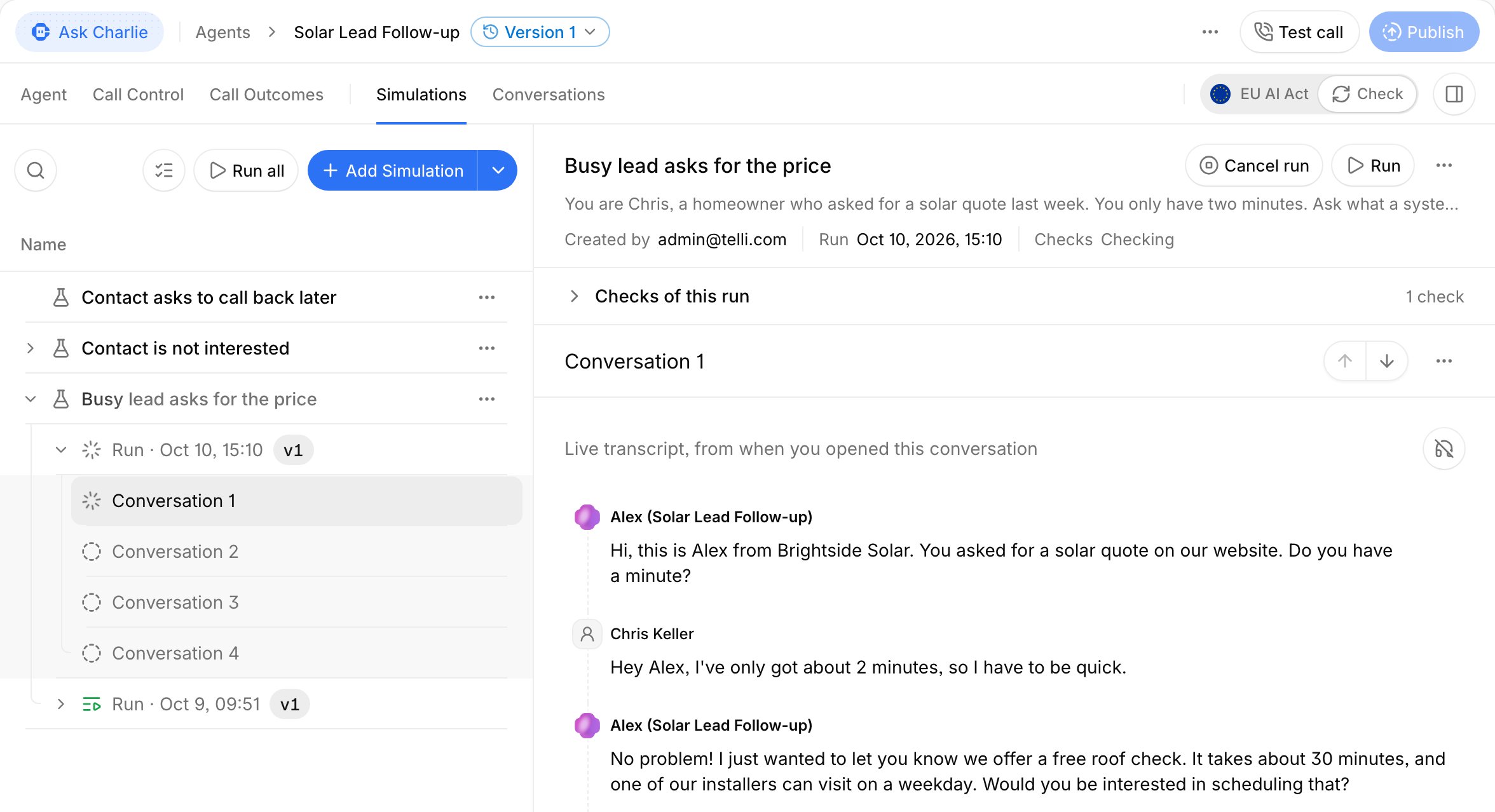Open more options for Busy lead simulation header
Image resolution: width=1495 pixels, height=812 pixels.
1444,166
